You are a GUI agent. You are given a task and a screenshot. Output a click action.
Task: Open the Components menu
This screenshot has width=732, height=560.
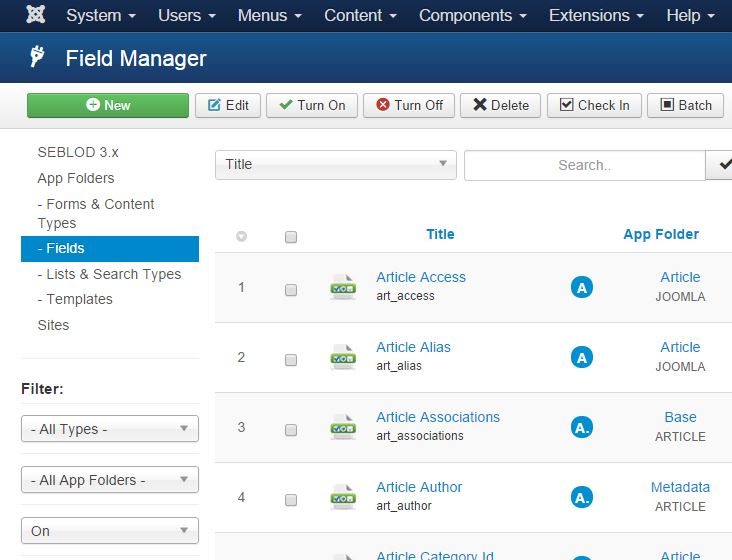pyautogui.click(x=473, y=15)
